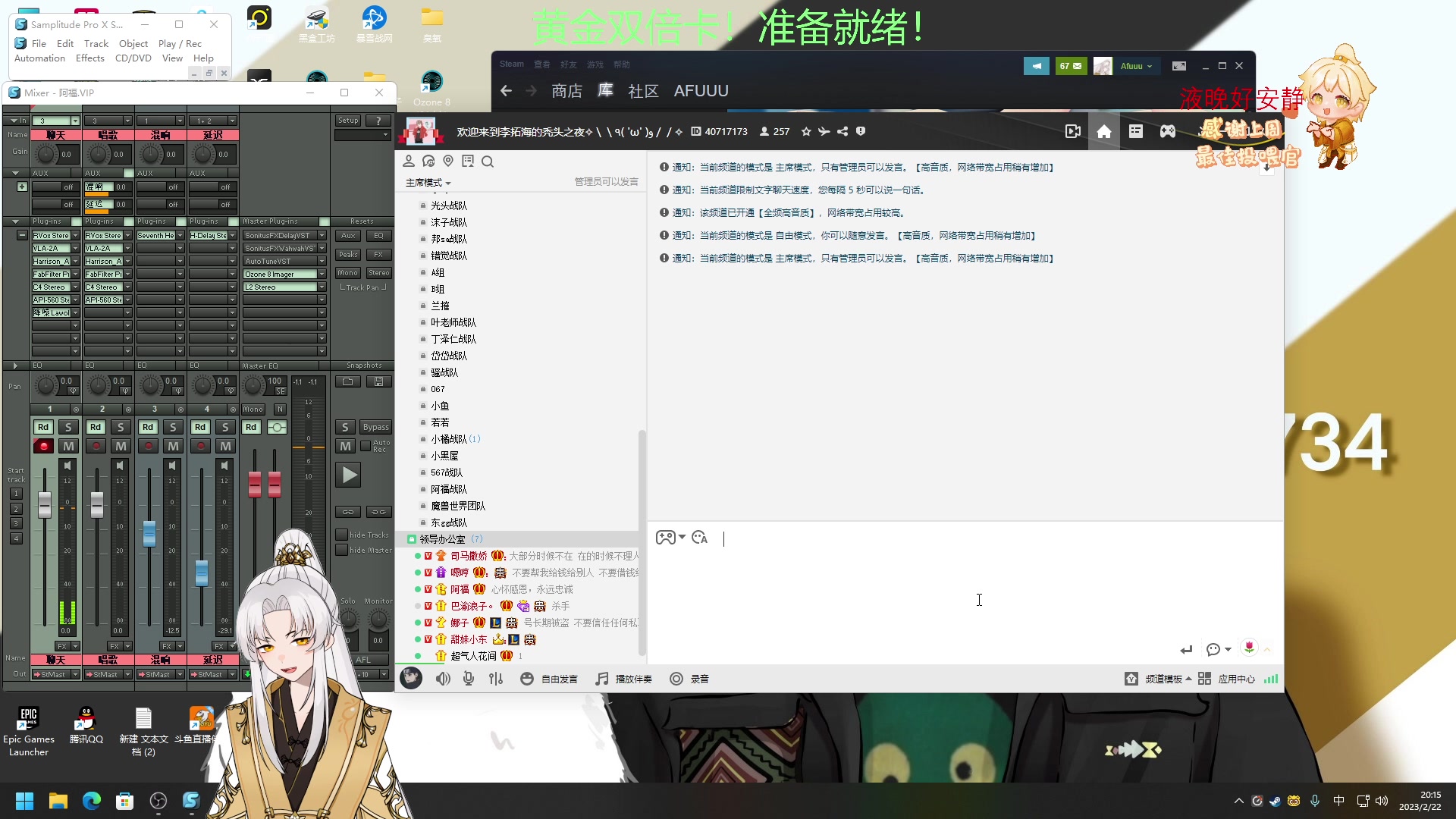Screen dimensions: 1456x819
Task: Click Reset Peaks button in Mixer
Action: pyautogui.click(x=348, y=255)
